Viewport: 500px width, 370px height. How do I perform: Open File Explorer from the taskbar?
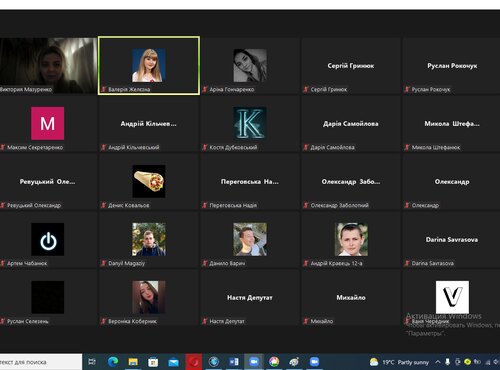(133, 362)
